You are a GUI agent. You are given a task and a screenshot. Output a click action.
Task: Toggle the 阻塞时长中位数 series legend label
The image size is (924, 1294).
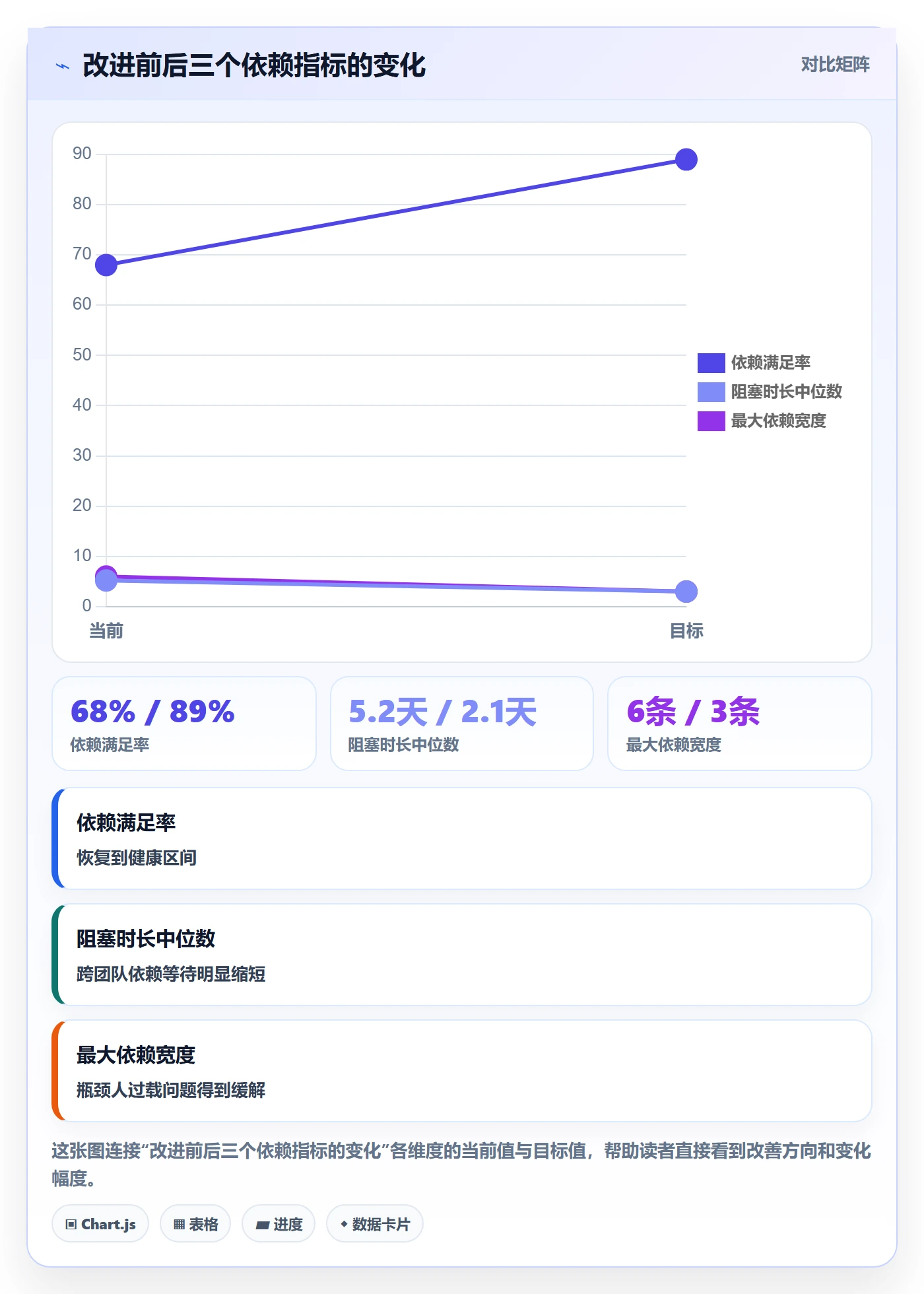786,392
